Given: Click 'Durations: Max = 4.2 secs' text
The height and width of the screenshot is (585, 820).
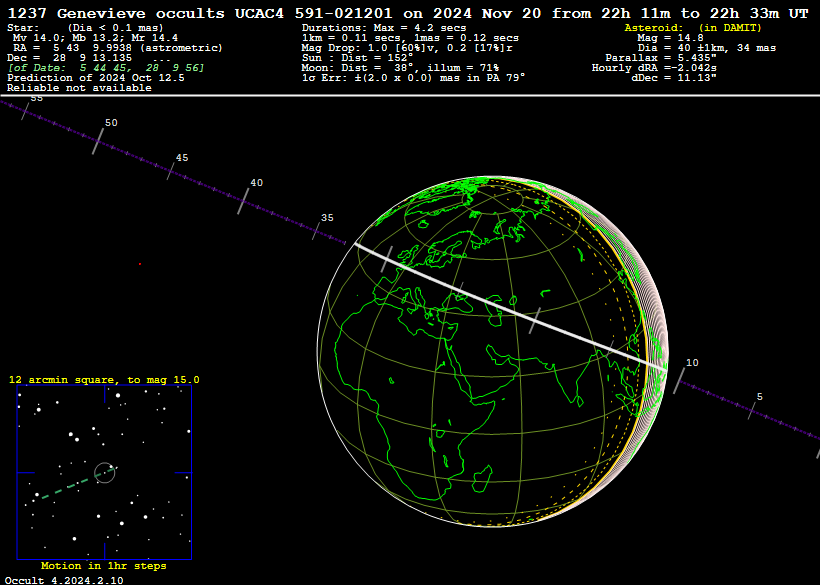Looking at the screenshot, I should (384, 28).
